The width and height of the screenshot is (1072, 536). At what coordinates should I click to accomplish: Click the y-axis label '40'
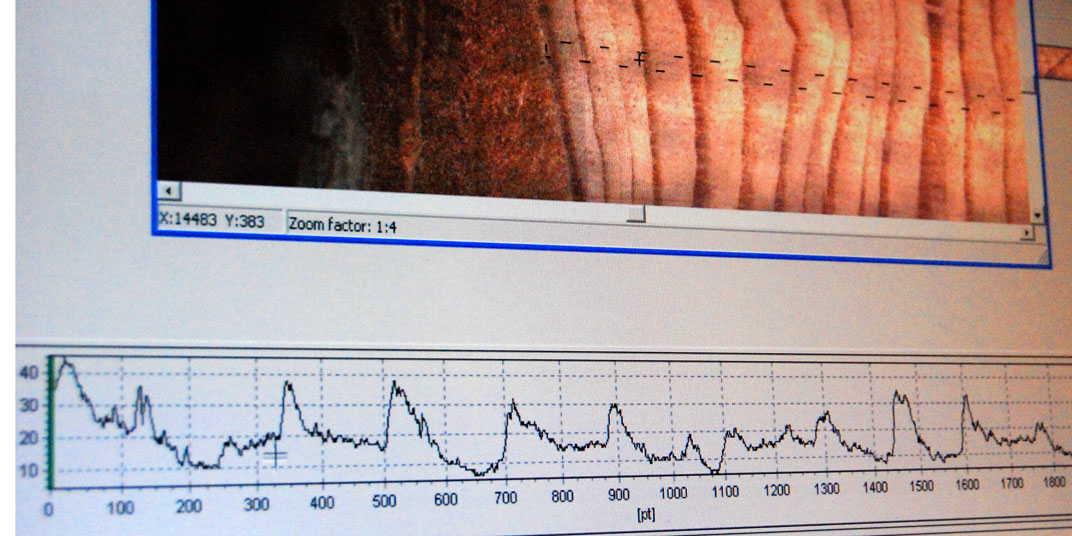pyautogui.click(x=31, y=373)
